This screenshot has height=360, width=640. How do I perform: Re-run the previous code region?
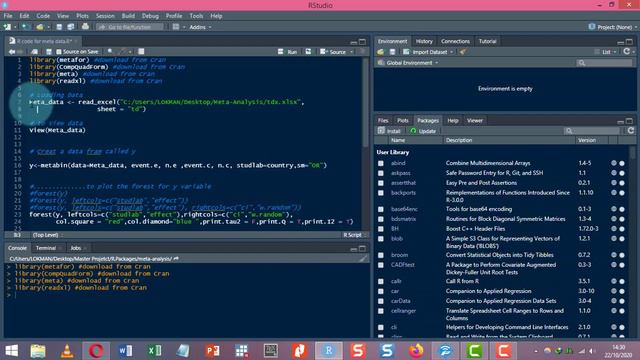(x=309, y=52)
